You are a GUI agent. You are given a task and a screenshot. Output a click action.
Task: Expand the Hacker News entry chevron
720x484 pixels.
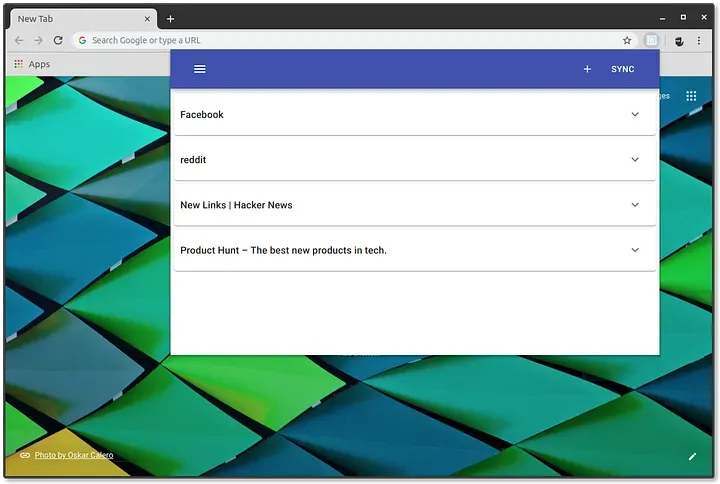pyautogui.click(x=635, y=205)
